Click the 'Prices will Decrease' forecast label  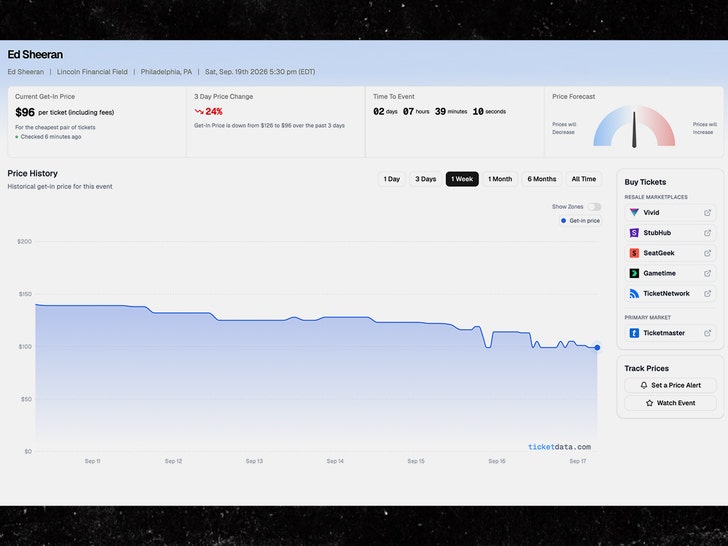[564, 128]
